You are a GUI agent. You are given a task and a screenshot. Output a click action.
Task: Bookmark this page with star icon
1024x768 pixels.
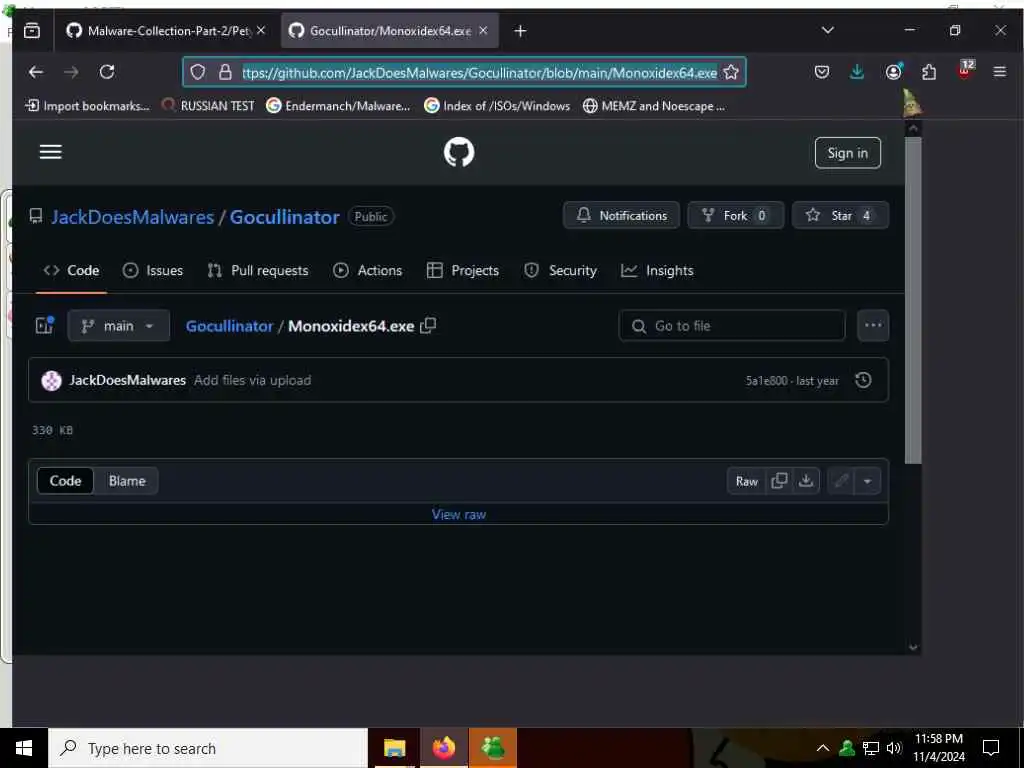[731, 72]
